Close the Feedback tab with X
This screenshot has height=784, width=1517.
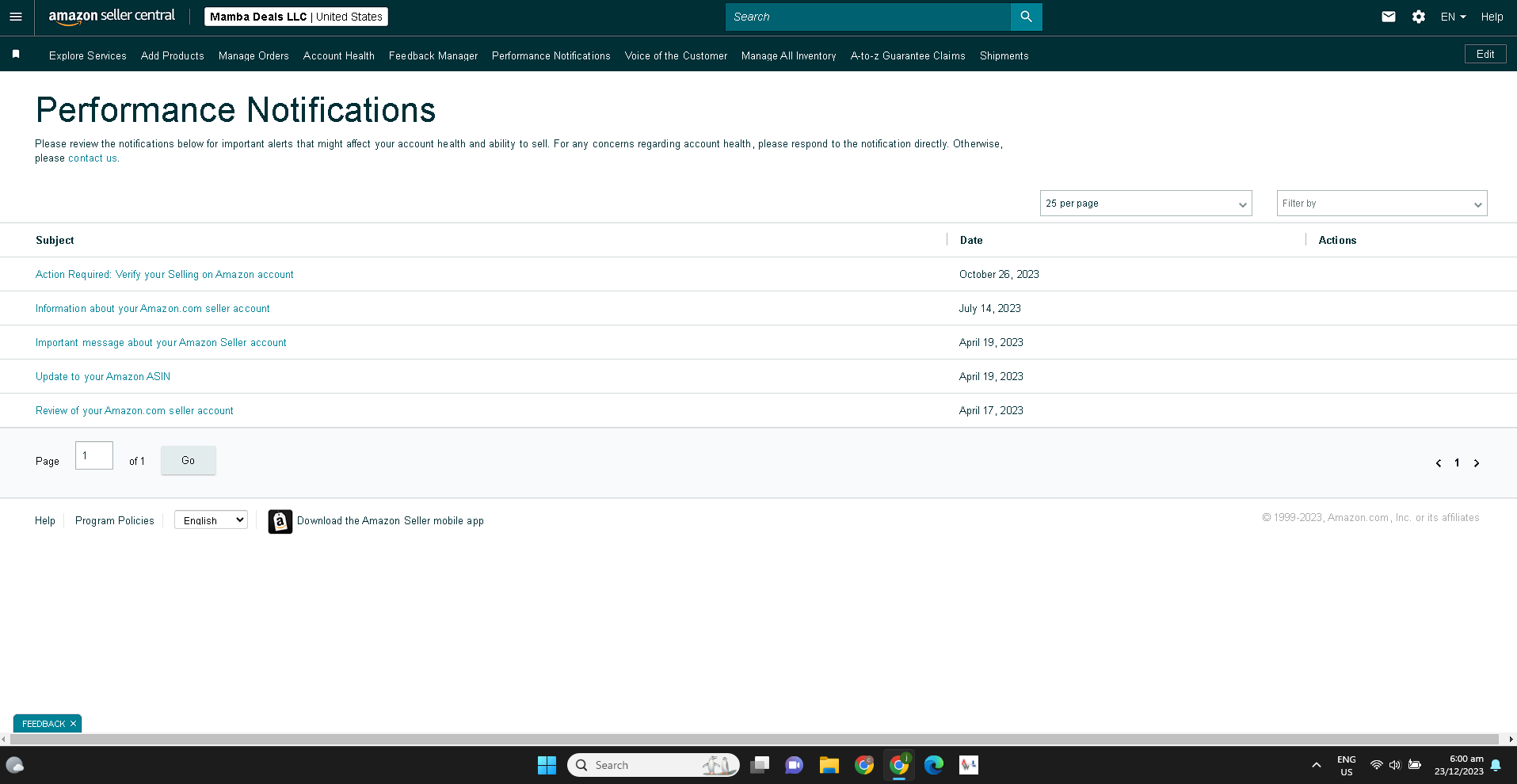(73, 724)
